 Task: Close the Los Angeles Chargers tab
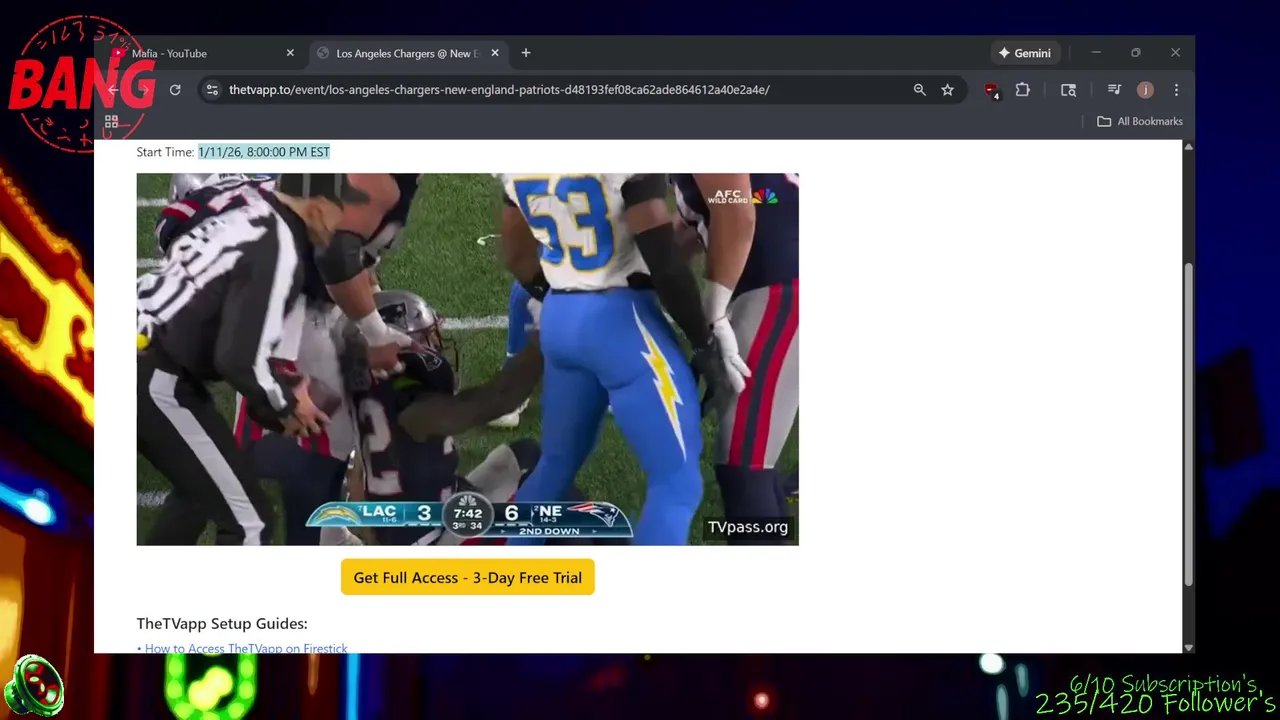click(494, 53)
